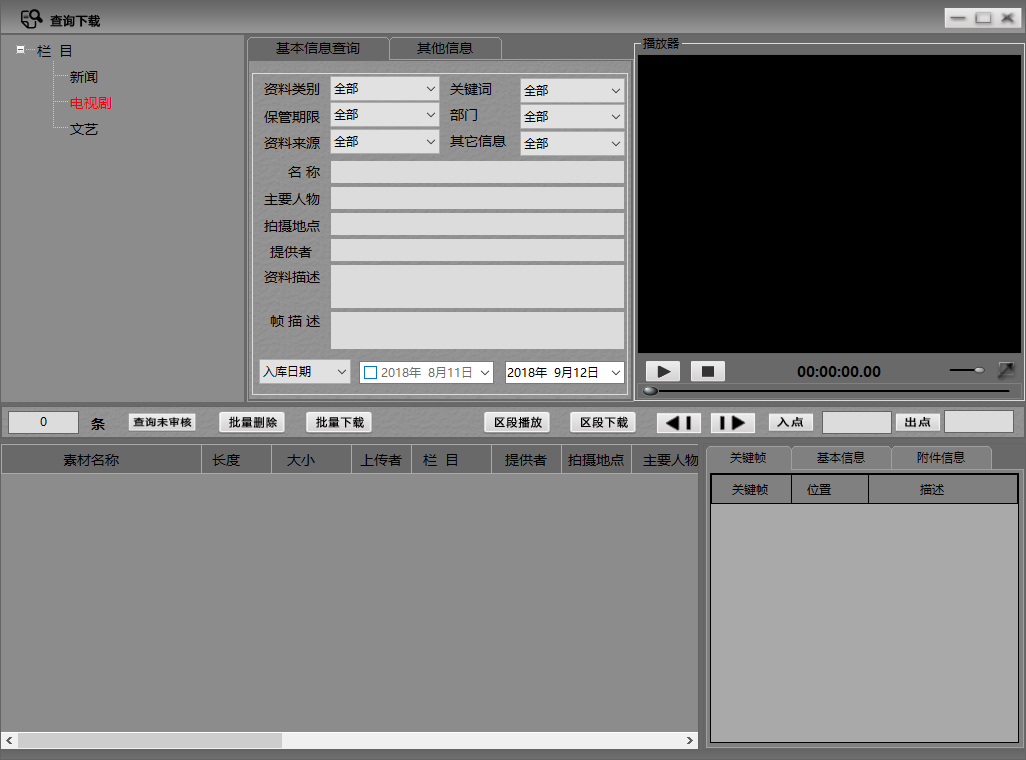Select 新闻 in the column tree
This screenshot has height=760, width=1026.
pyautogui.click(x=84, y=77)
